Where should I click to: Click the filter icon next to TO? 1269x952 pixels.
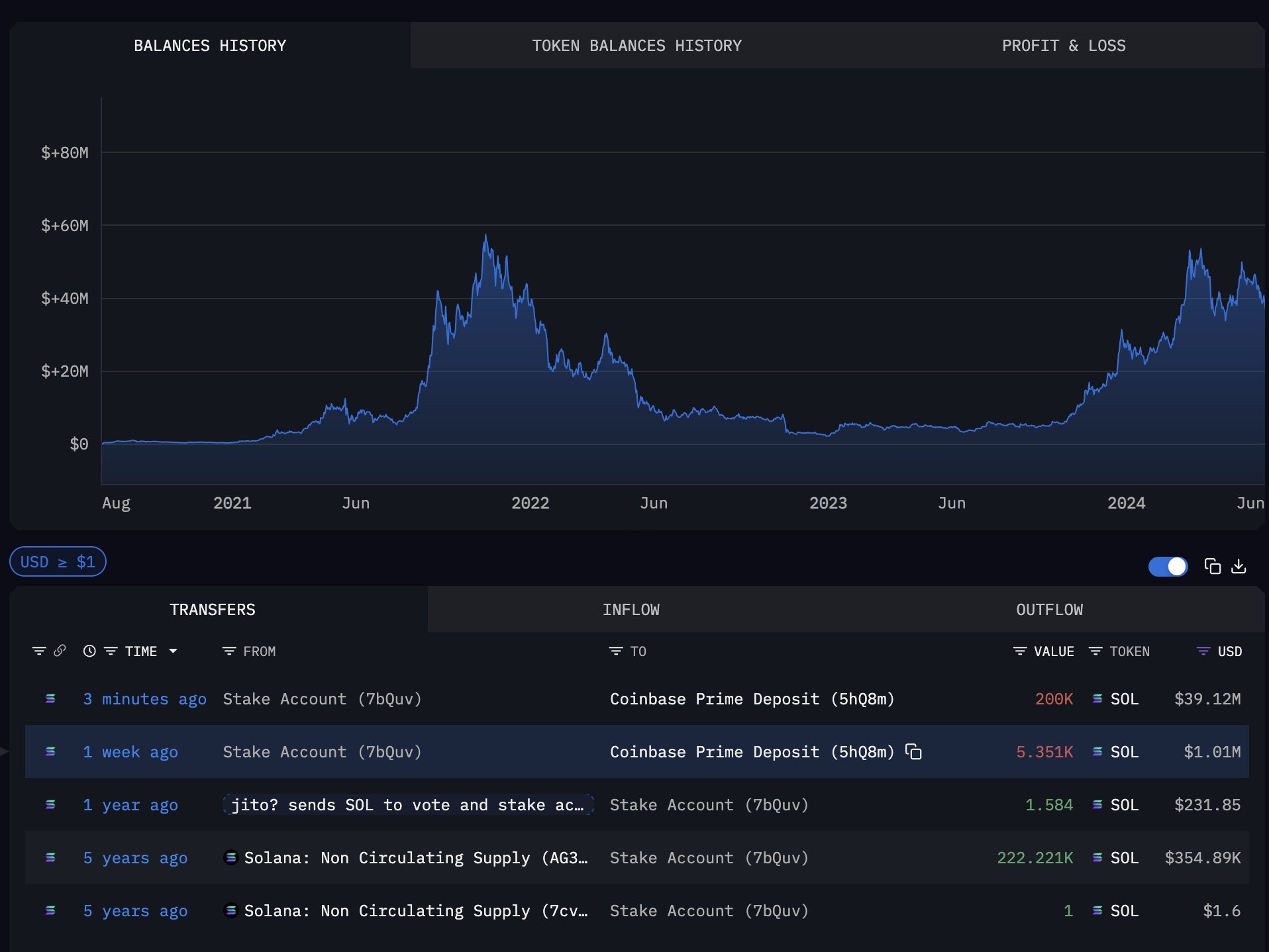616,651
